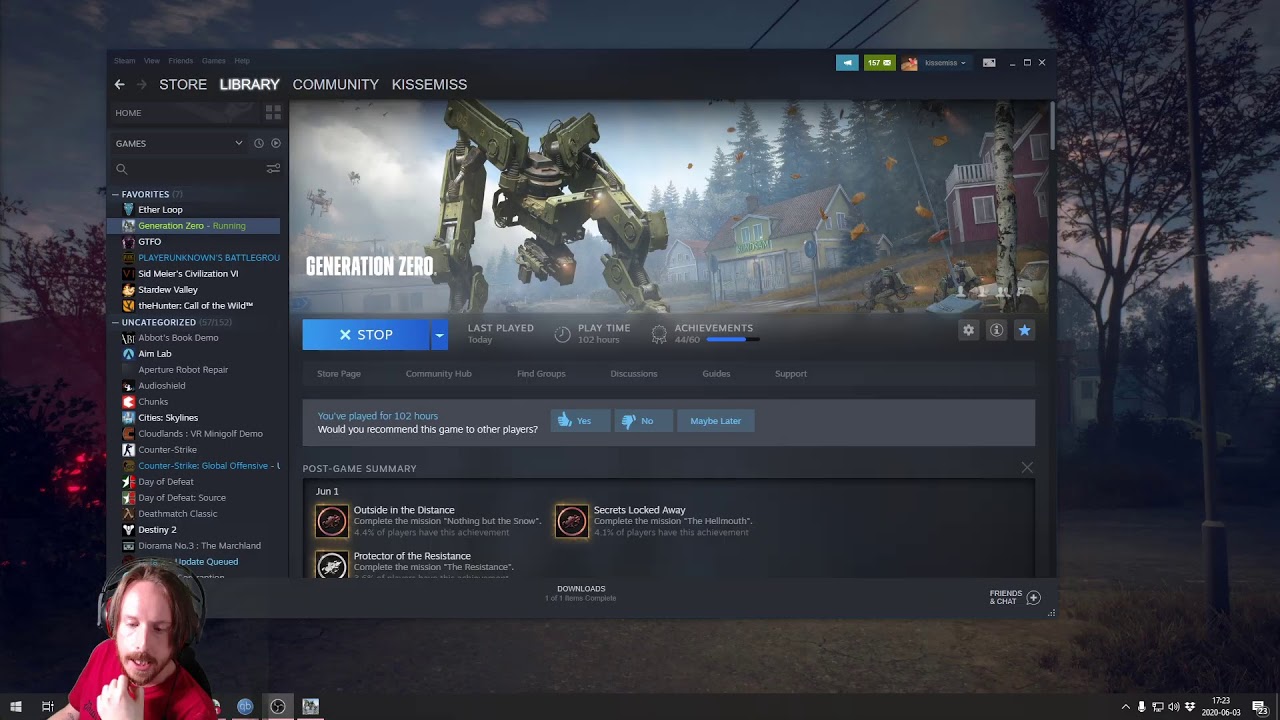Click the kissemiss profile avatar
The width and height of the screenshot is (1280, 720).
(x=909, y=63)
